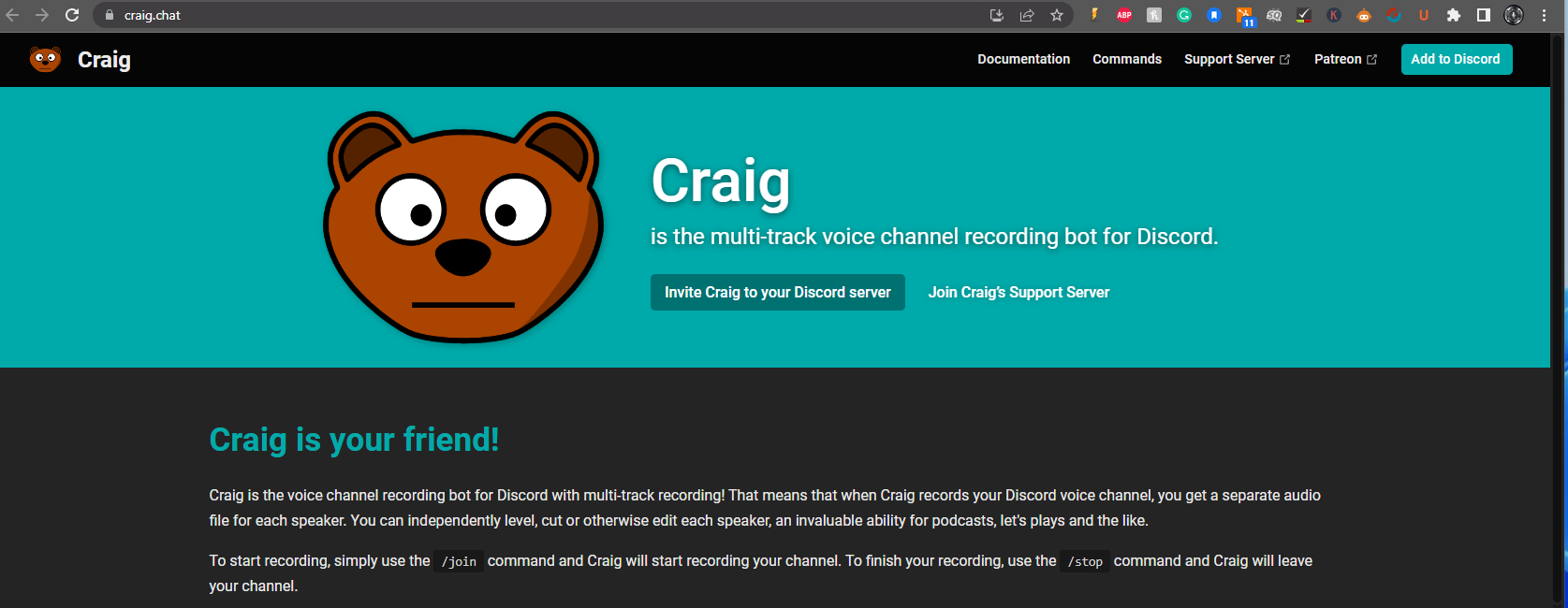Screen dimensions: 1568x608
Task: Click the Add to Discord button
Action: 1456,59
